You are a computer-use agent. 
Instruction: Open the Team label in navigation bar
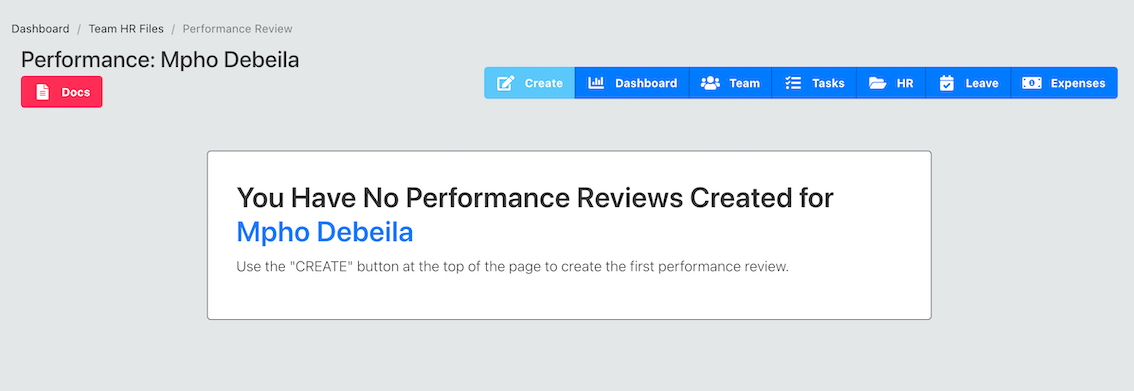[x=744, y=83]
